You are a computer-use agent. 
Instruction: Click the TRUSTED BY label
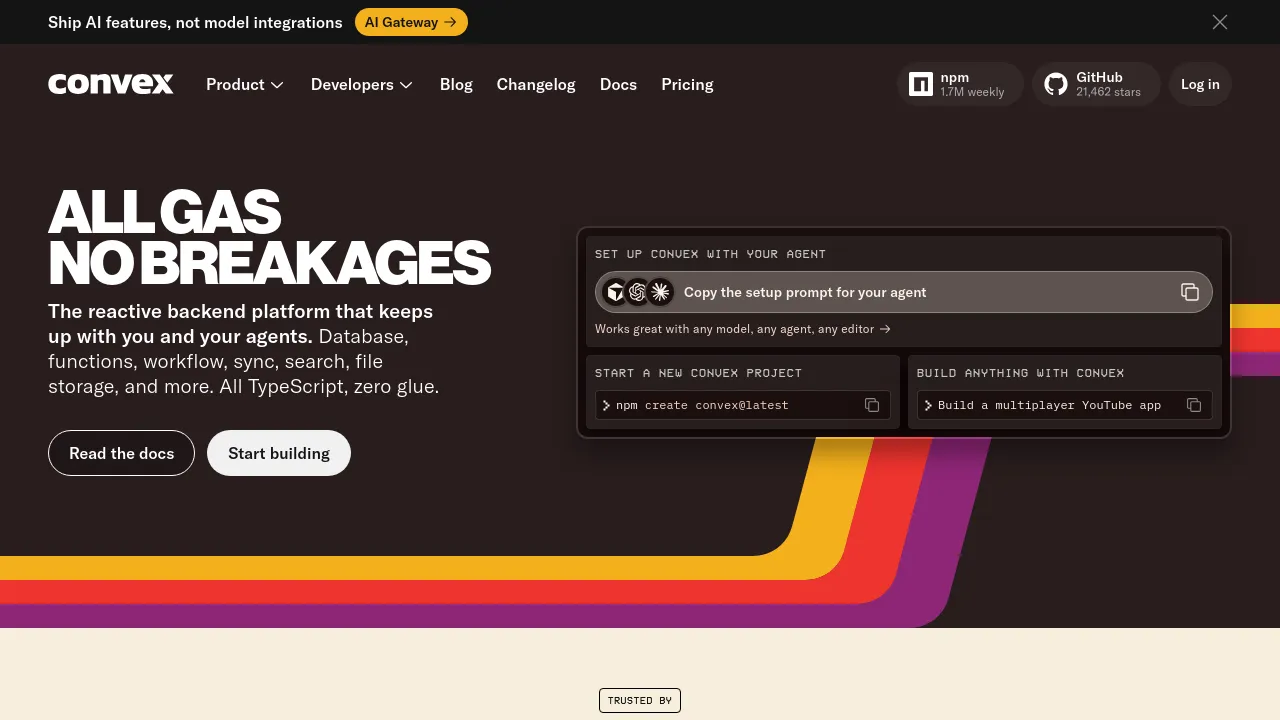pos(640,700)
